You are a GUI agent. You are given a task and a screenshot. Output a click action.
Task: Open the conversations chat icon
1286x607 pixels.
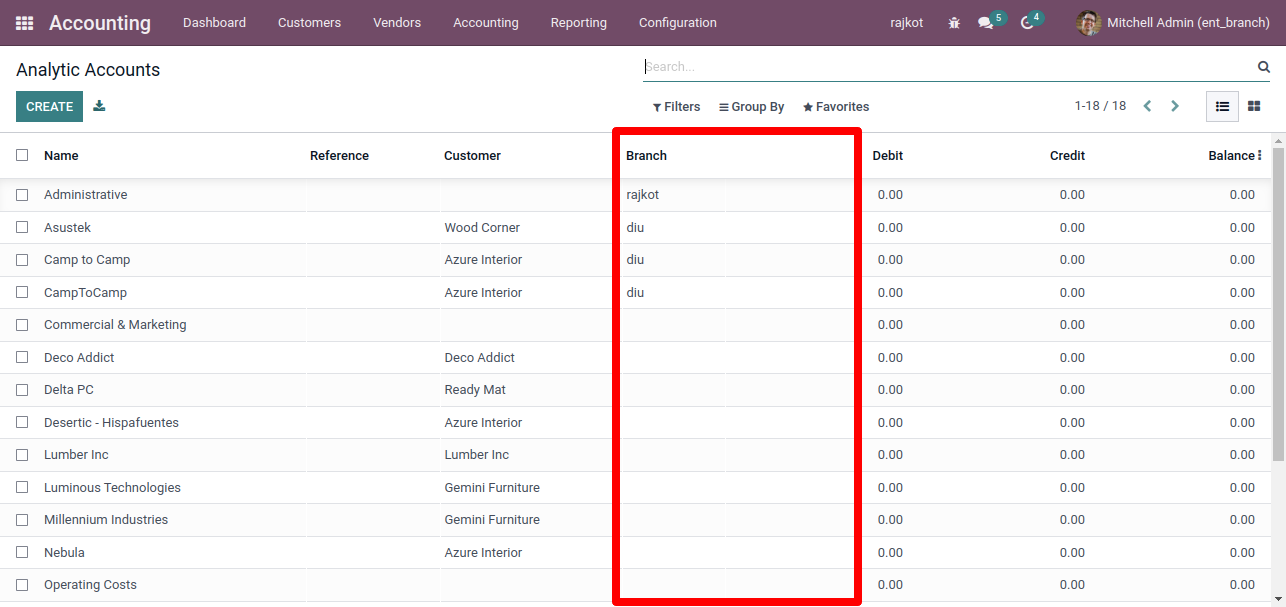[x=986, y=23]
